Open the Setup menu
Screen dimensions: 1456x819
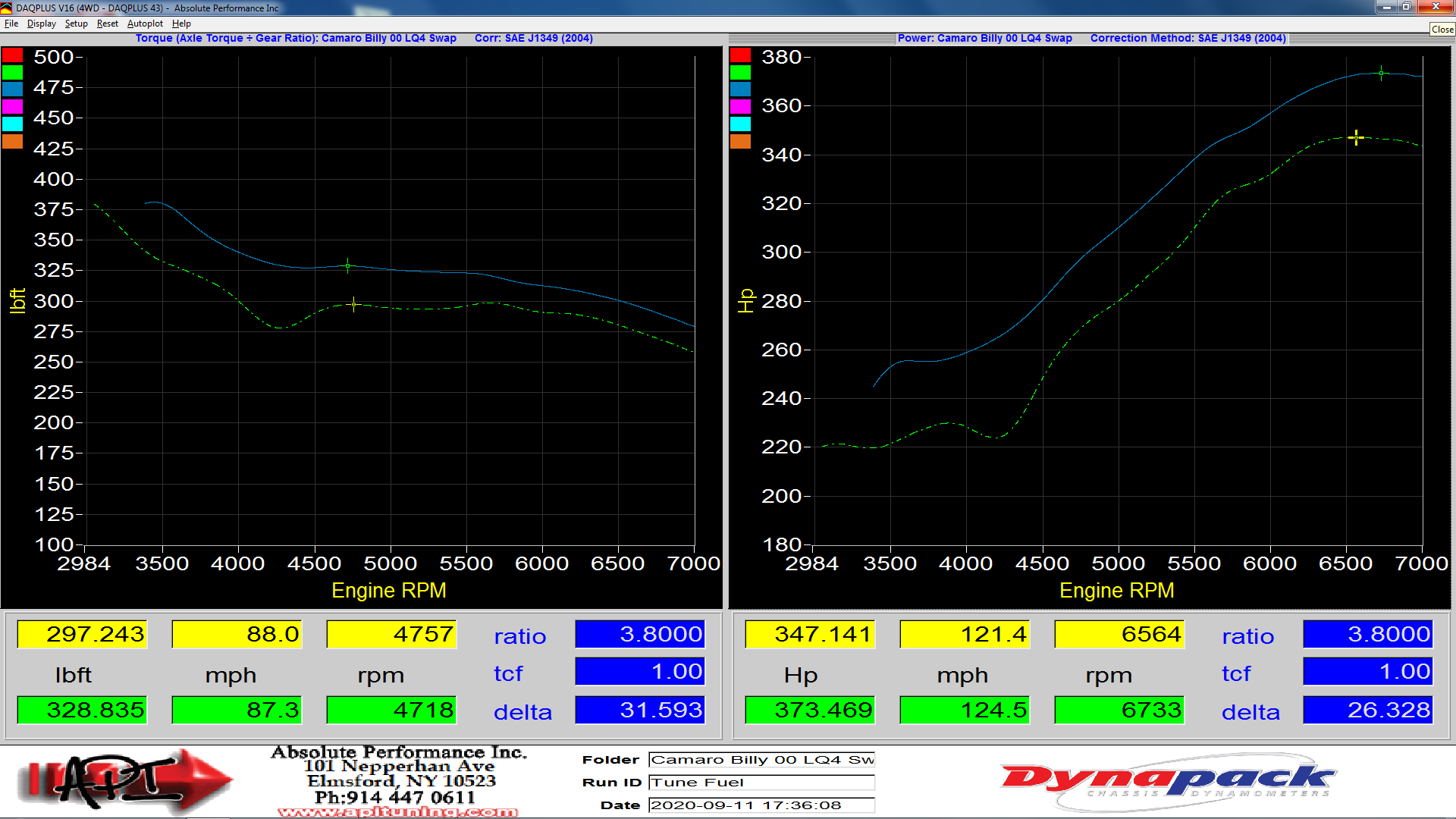tap(76, 24)
